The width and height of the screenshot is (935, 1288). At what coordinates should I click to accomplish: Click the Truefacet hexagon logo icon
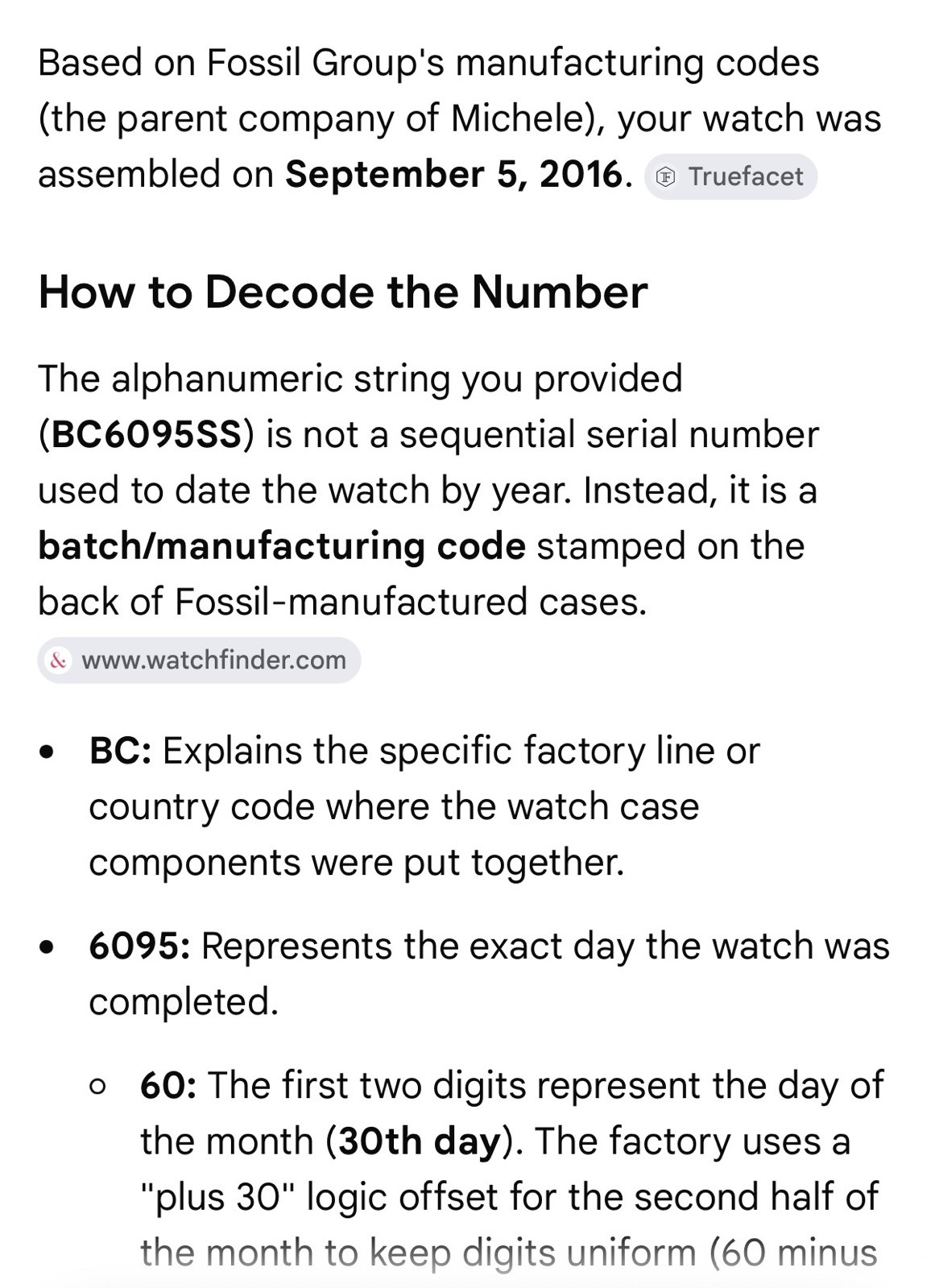[667, 177]
